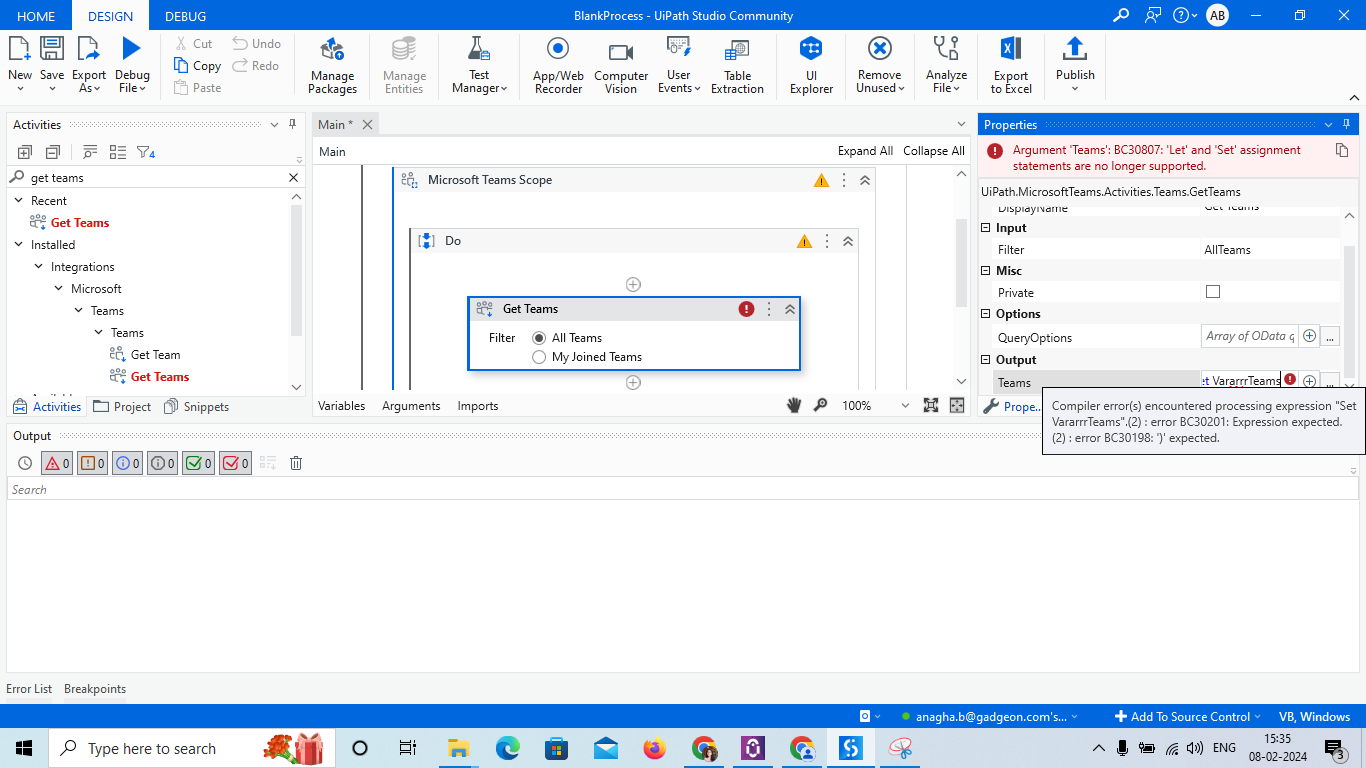Open the title bar search magnifier
The height and width of the screenshot is (768, 1366).
[1121, 15]
